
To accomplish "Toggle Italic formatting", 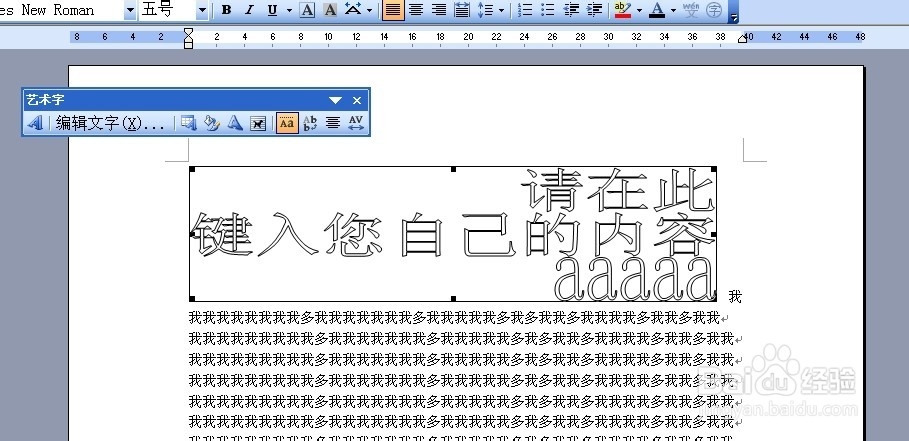I will [249, 10].
